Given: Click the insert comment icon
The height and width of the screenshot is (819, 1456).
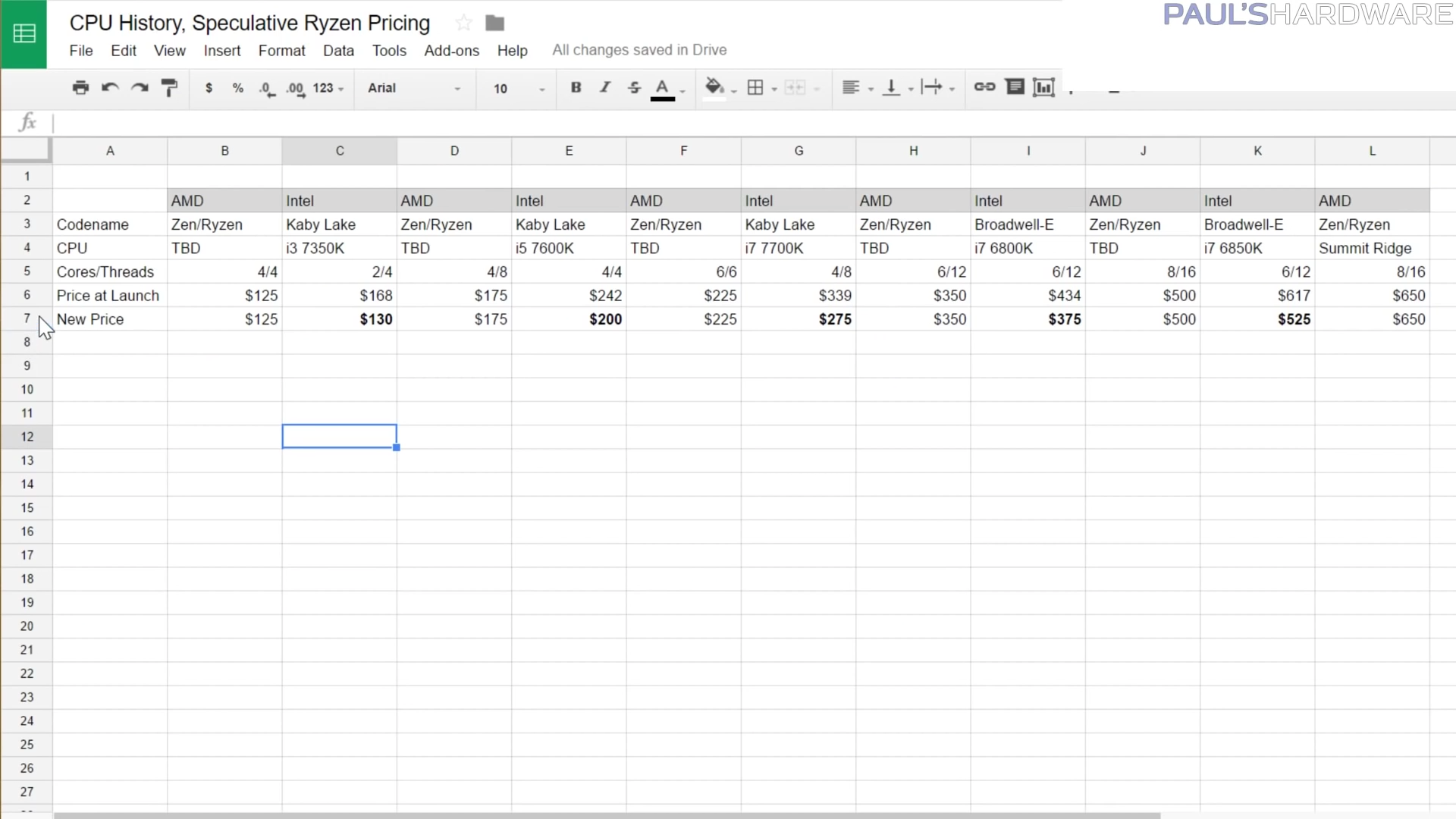Looking at the screenshot, I should coord(1015,87).
